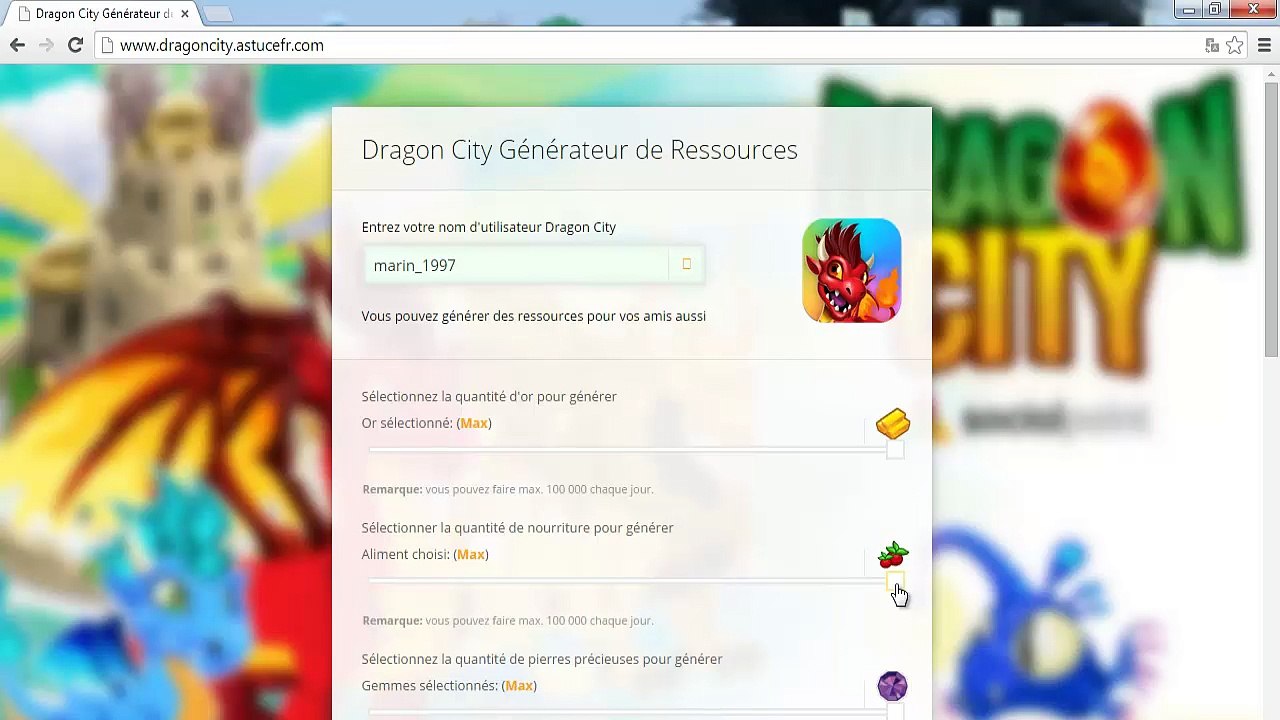1280x720 pixels.
Task: Click the Remarque note under the food slider
Action: (x=508, y=620)
